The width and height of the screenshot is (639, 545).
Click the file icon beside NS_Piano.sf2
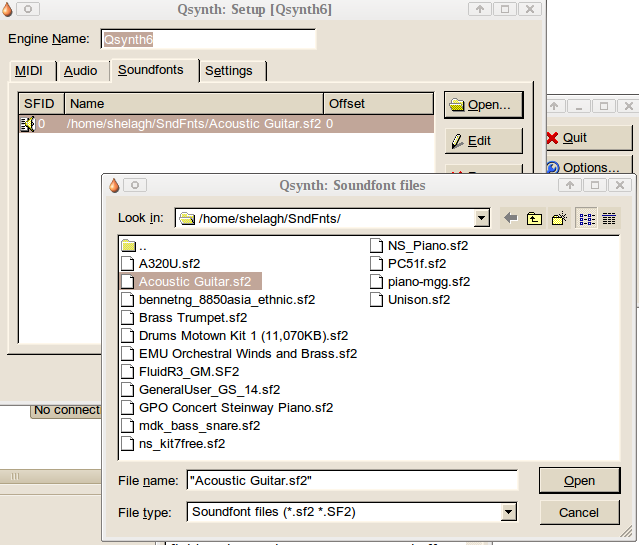click(x=377, y=246)
